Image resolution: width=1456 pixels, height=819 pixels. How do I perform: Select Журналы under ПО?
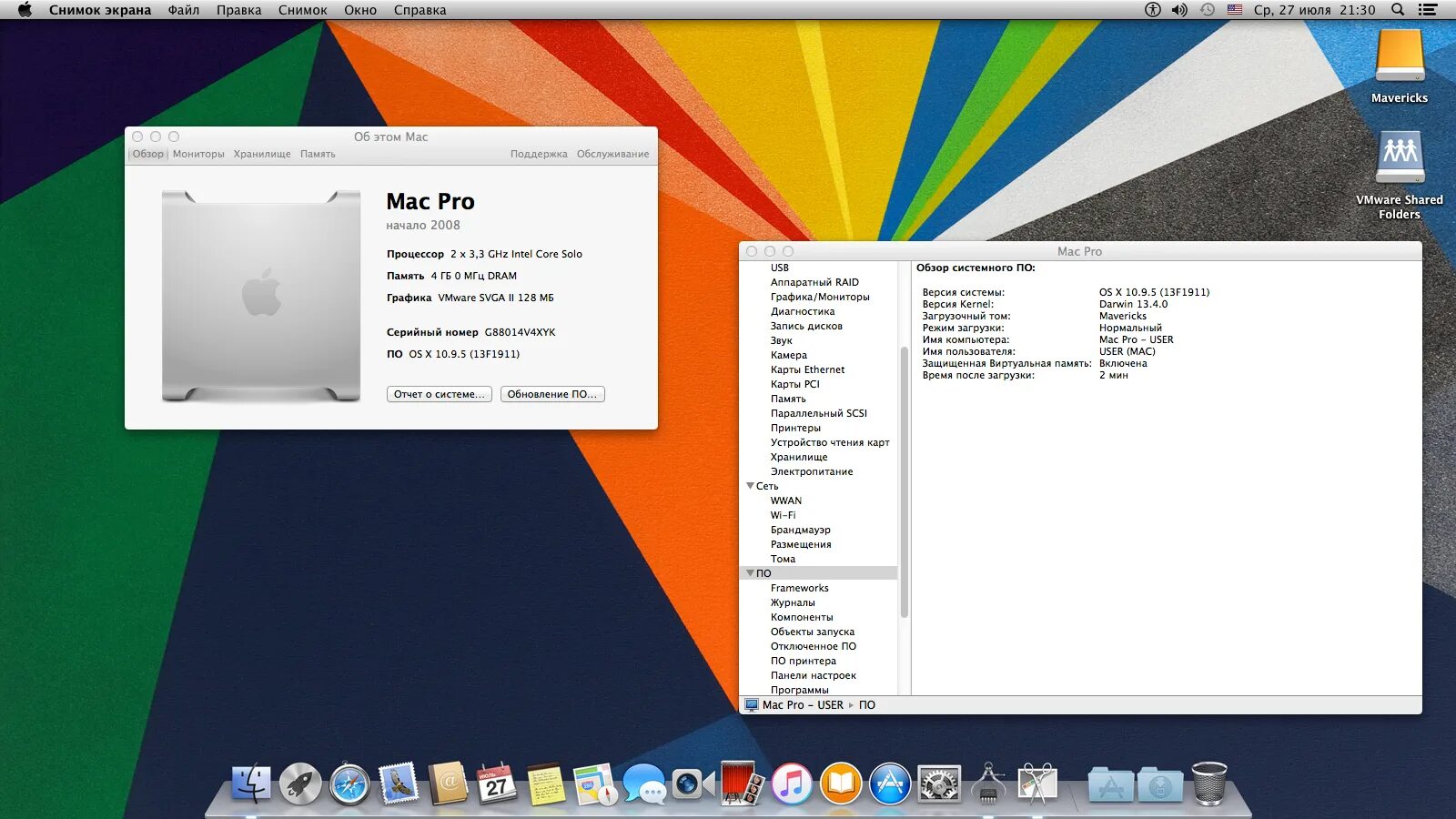pos(793,602)
